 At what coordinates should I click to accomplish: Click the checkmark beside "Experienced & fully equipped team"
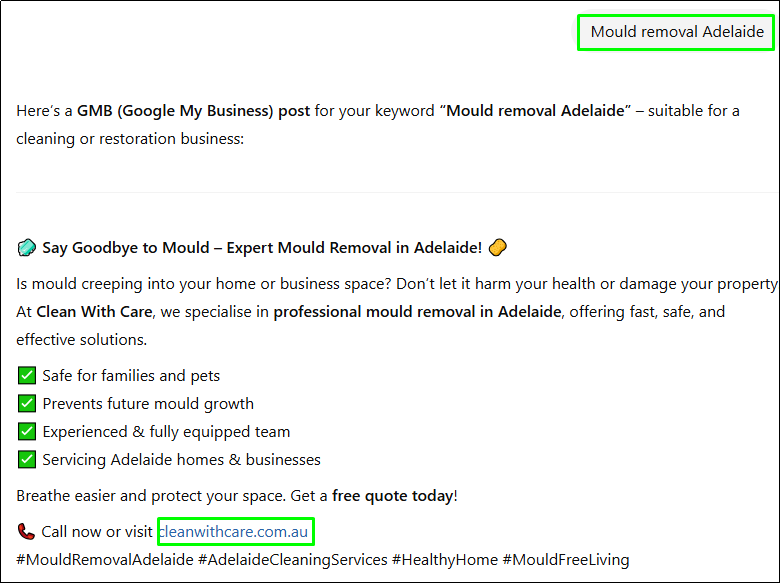click(27, 432)
